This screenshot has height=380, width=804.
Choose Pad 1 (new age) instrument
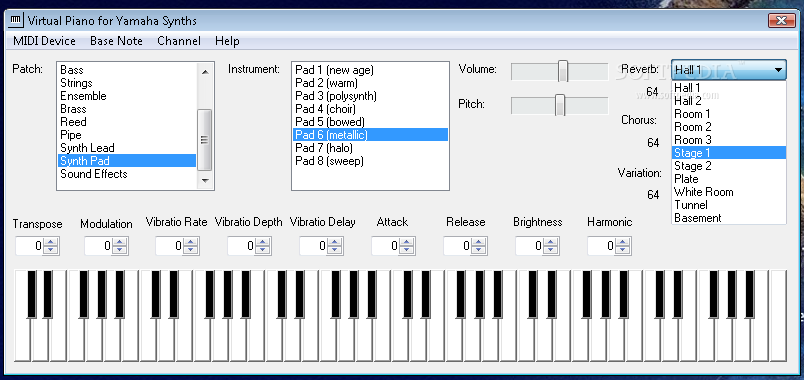click(x=370, y=70)
